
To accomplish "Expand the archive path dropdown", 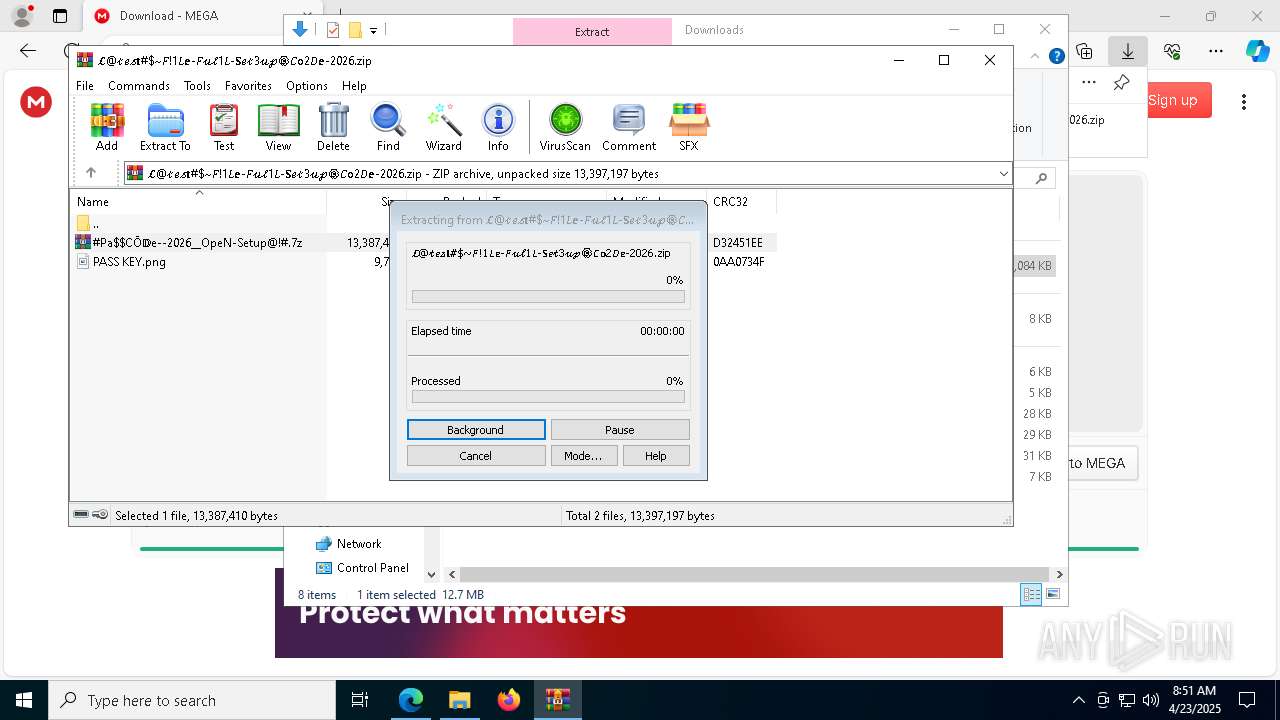I will (x=1003, y=174).
